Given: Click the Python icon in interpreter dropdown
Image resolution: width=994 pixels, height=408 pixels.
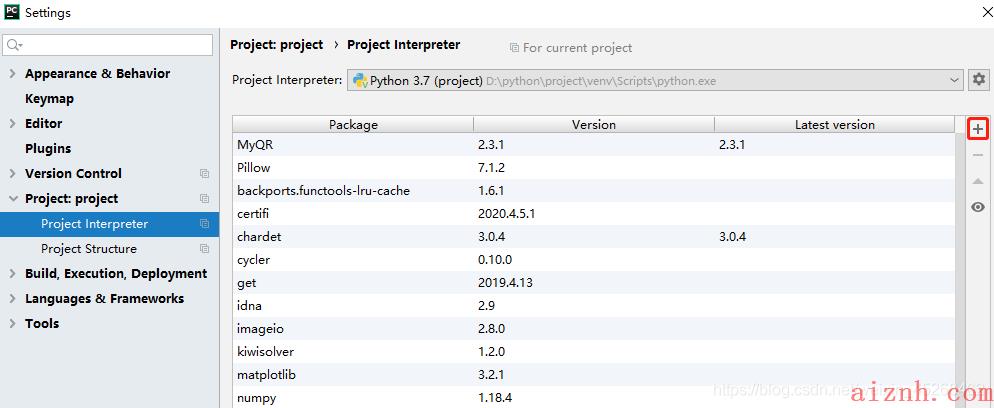Looking at the screenshot, I should tap(361, 80).
